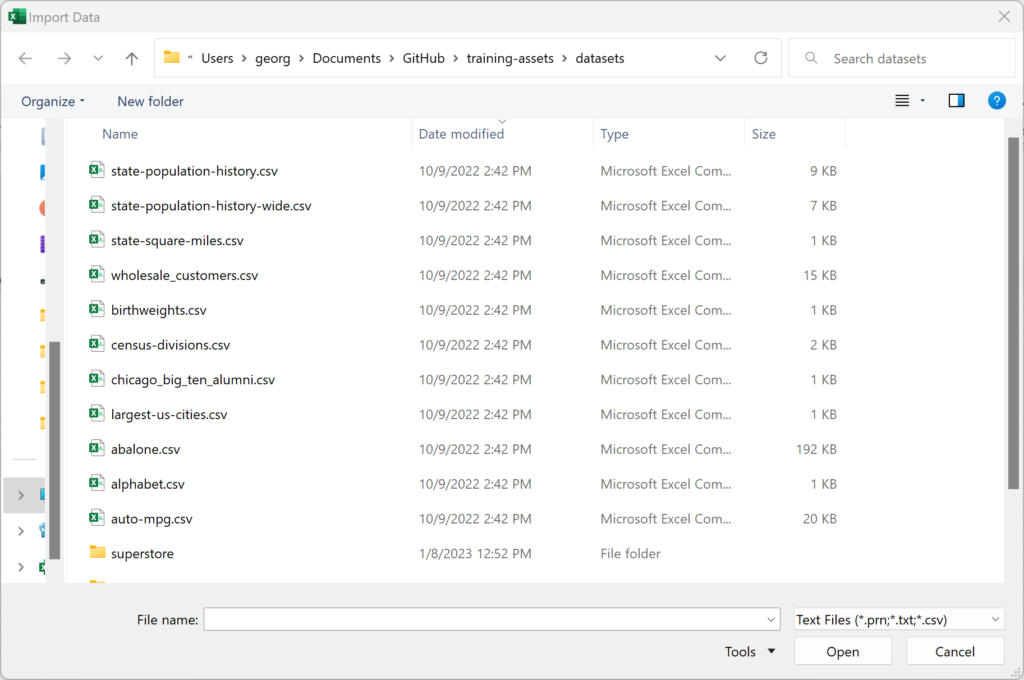Click the New folder button
Viewport: 1024px width, 680px height.
pyautogui.click(x=150, y=101)
